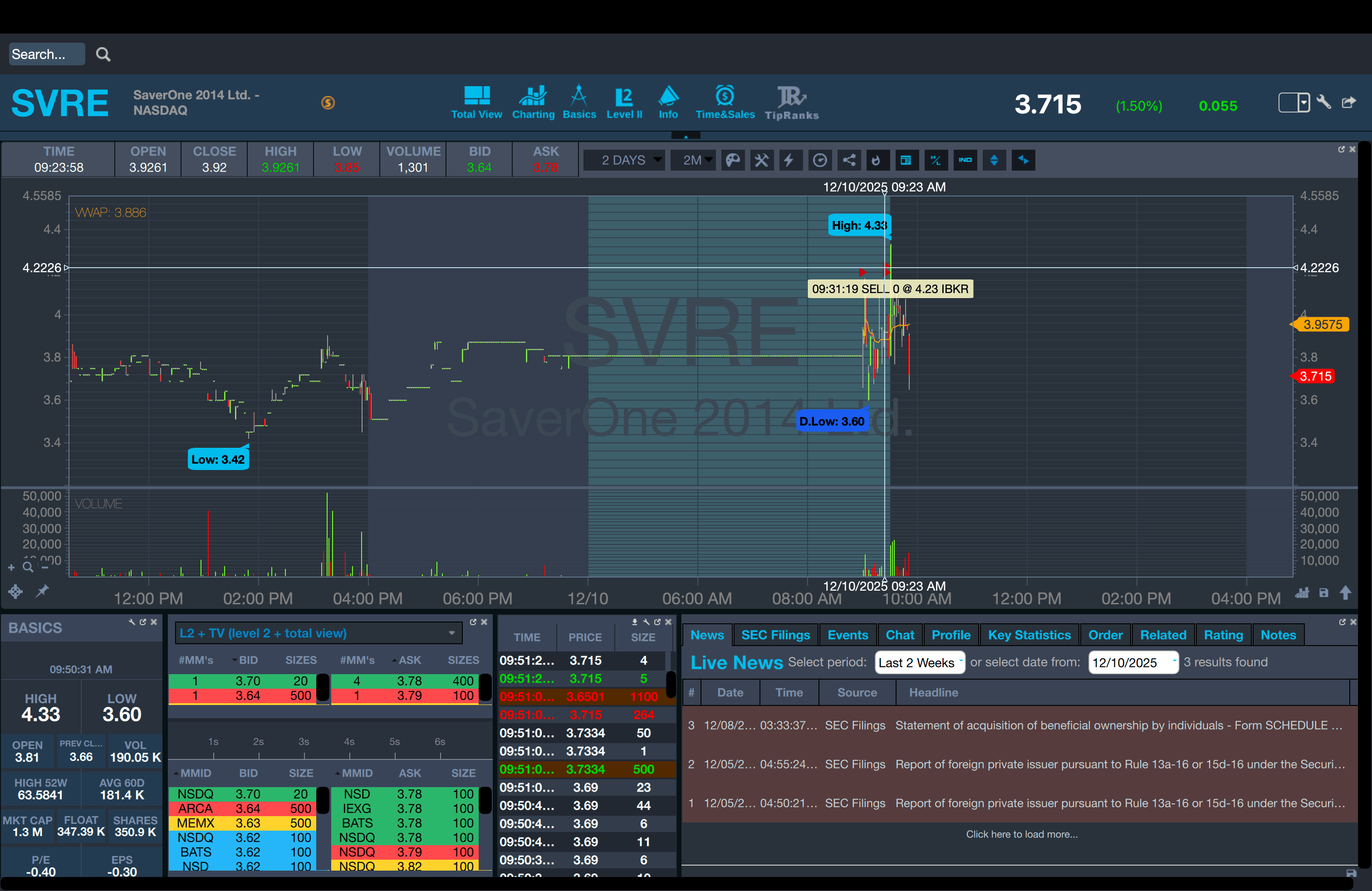
Task: Open the Level II view icon
Action: [x=624, y=102]
